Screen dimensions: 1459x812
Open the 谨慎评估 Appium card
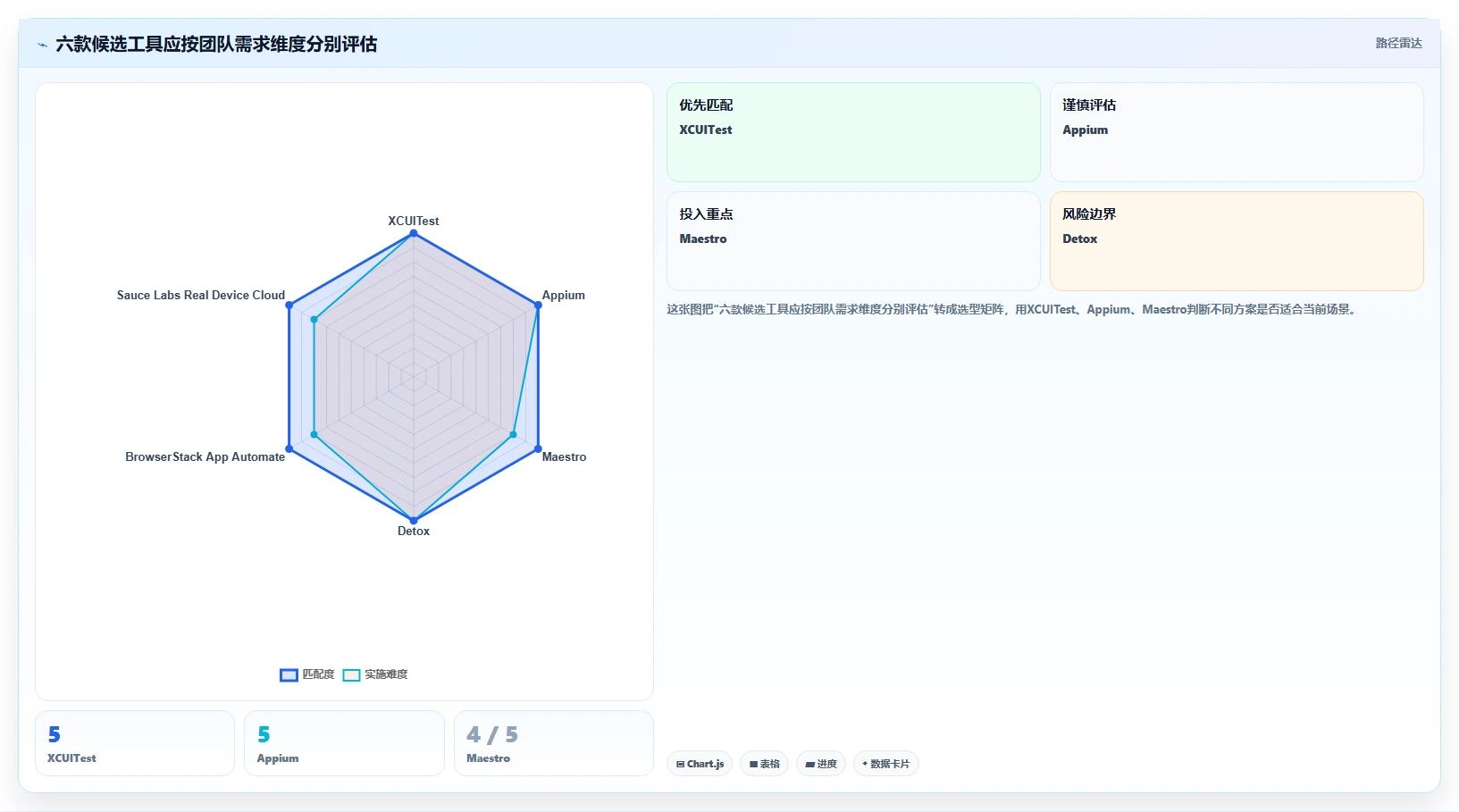pos(1237,132)
